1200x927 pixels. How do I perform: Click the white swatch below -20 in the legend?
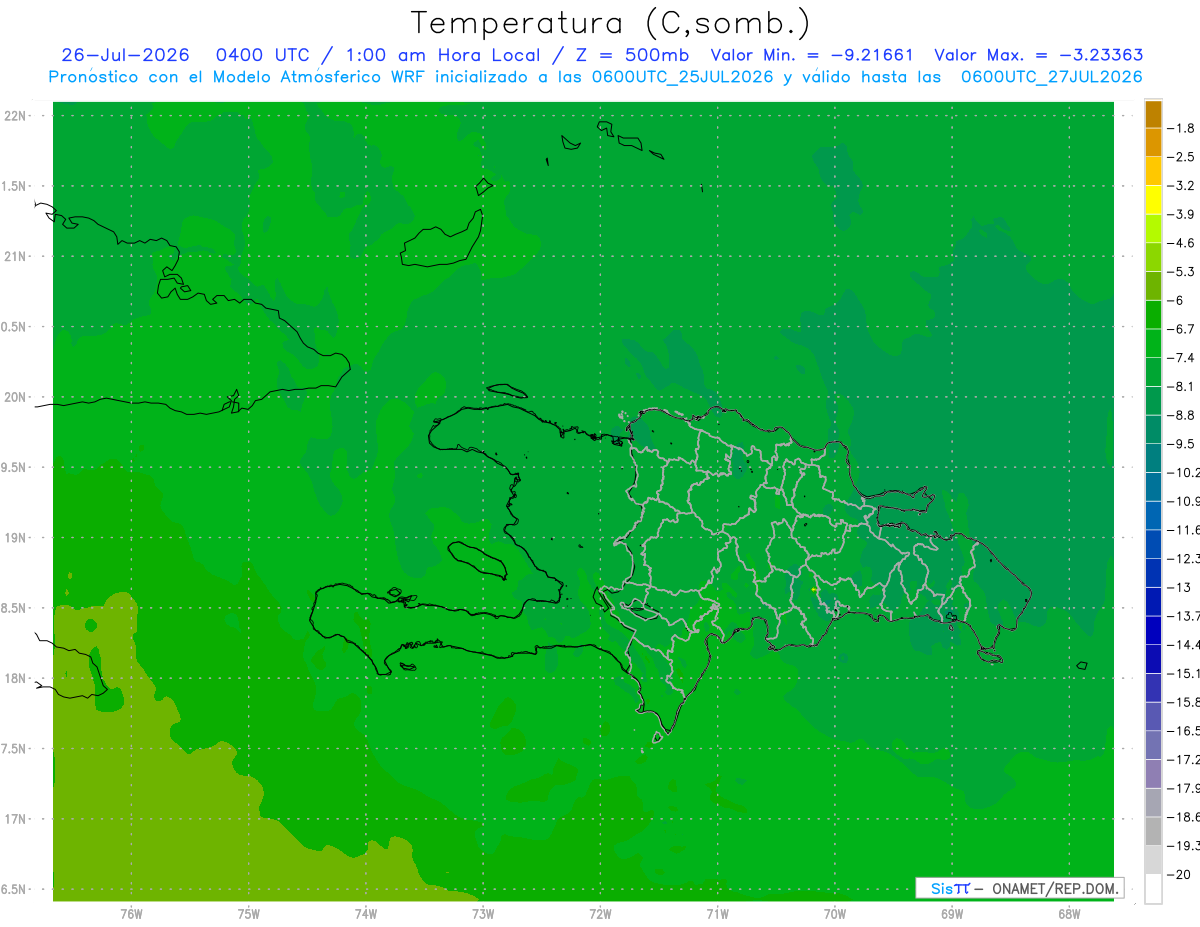point(1153,889)
